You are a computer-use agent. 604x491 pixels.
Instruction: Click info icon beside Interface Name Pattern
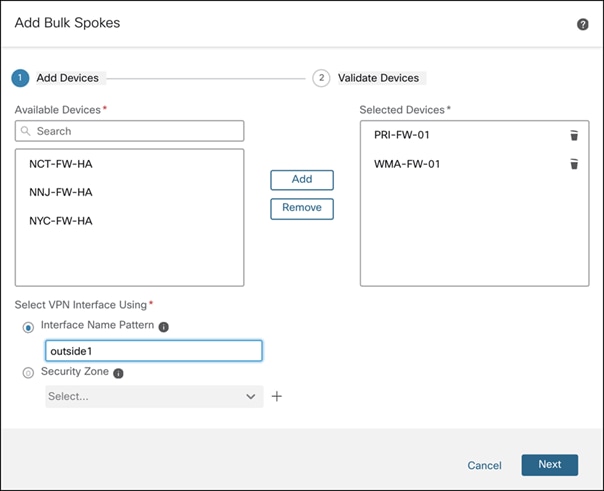coord(164,327)
